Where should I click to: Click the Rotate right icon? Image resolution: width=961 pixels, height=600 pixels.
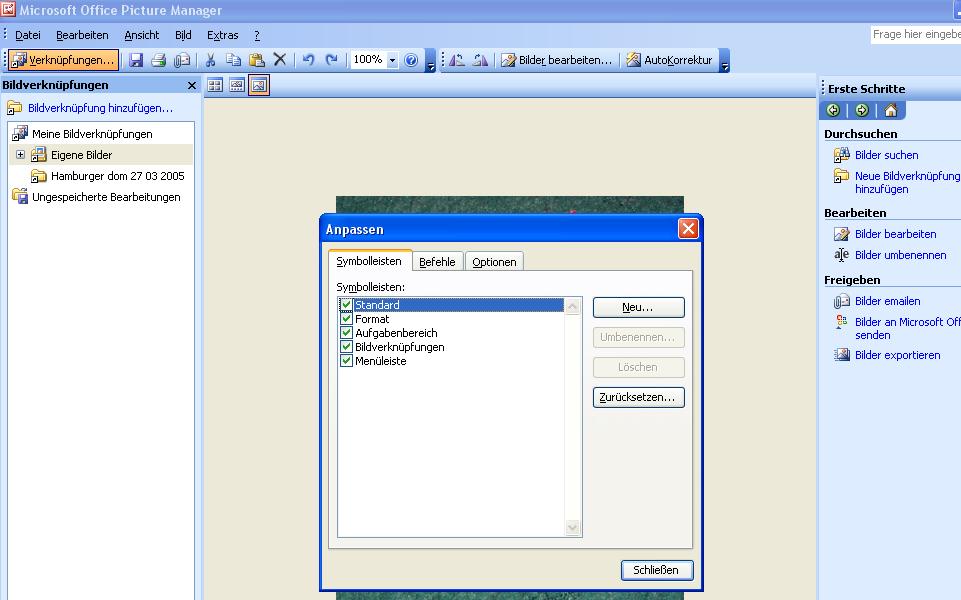[480, 60]
